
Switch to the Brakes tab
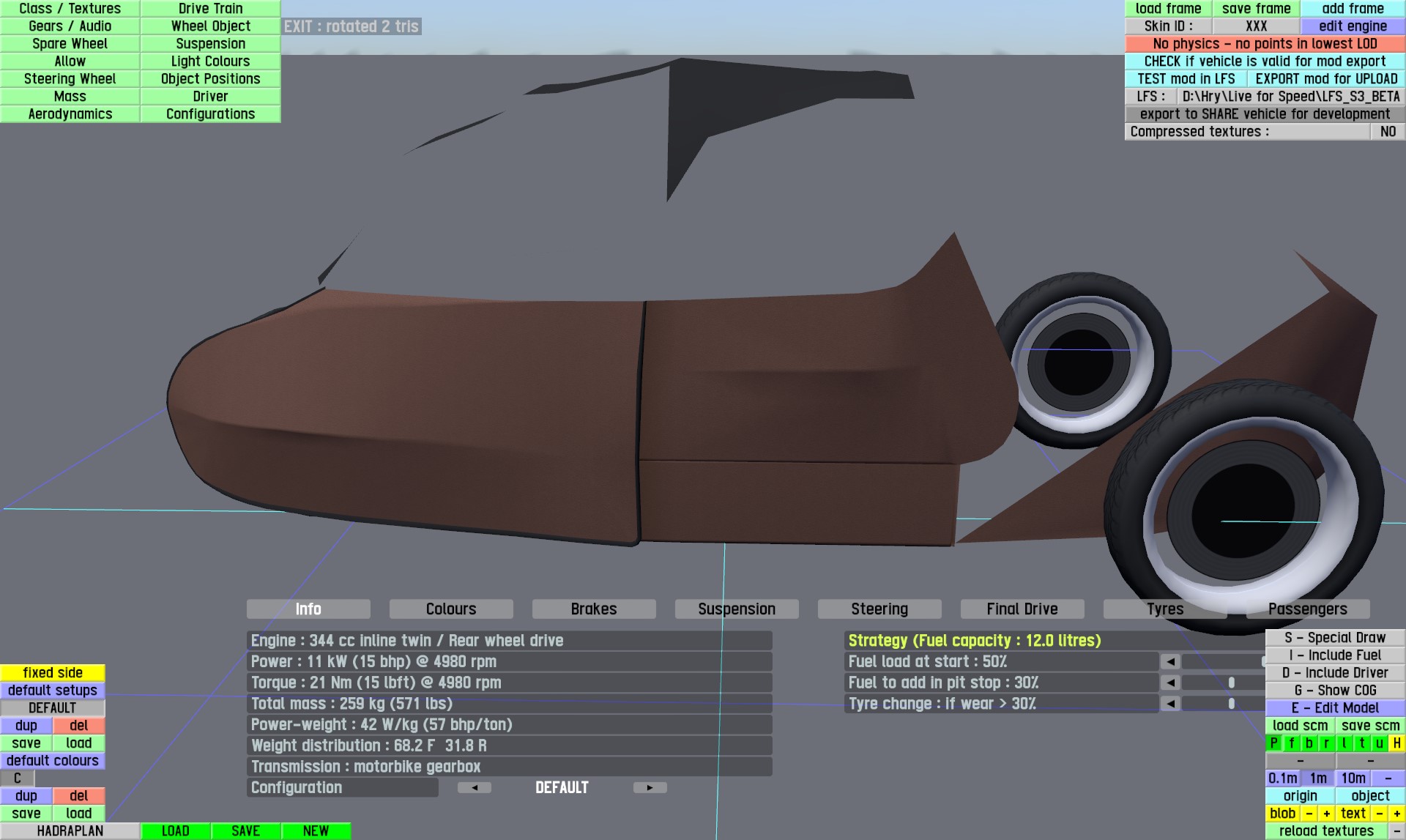593,609
